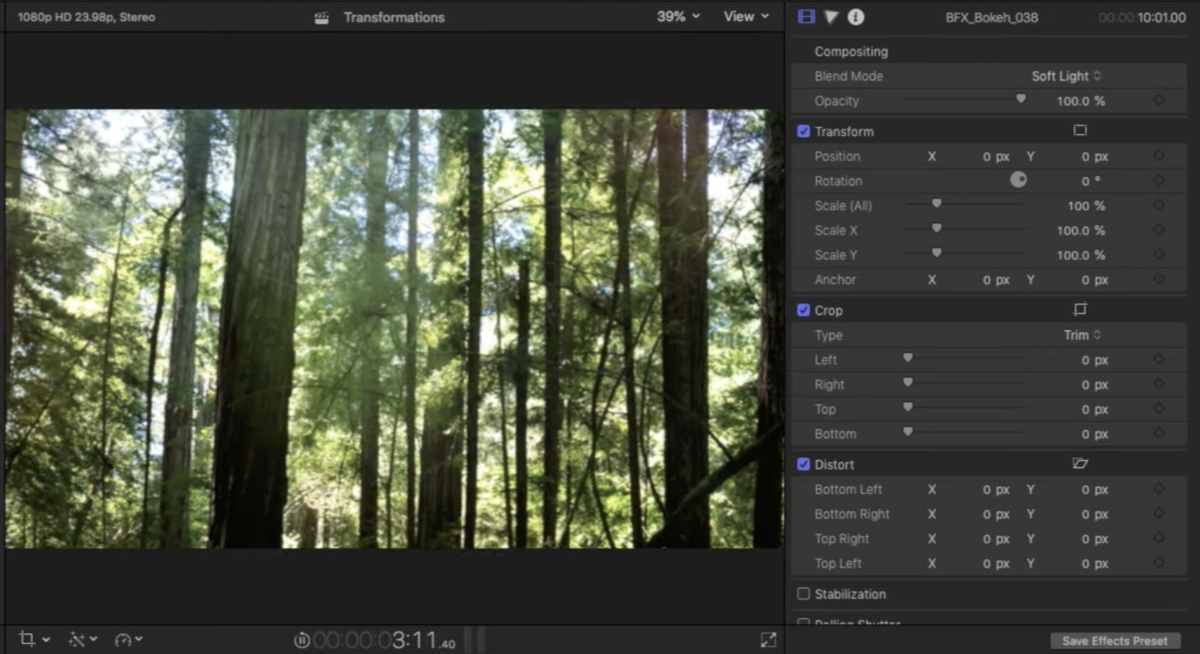Add keyframe for Position
This screenshot has height=654, width=1200.
1159,156
